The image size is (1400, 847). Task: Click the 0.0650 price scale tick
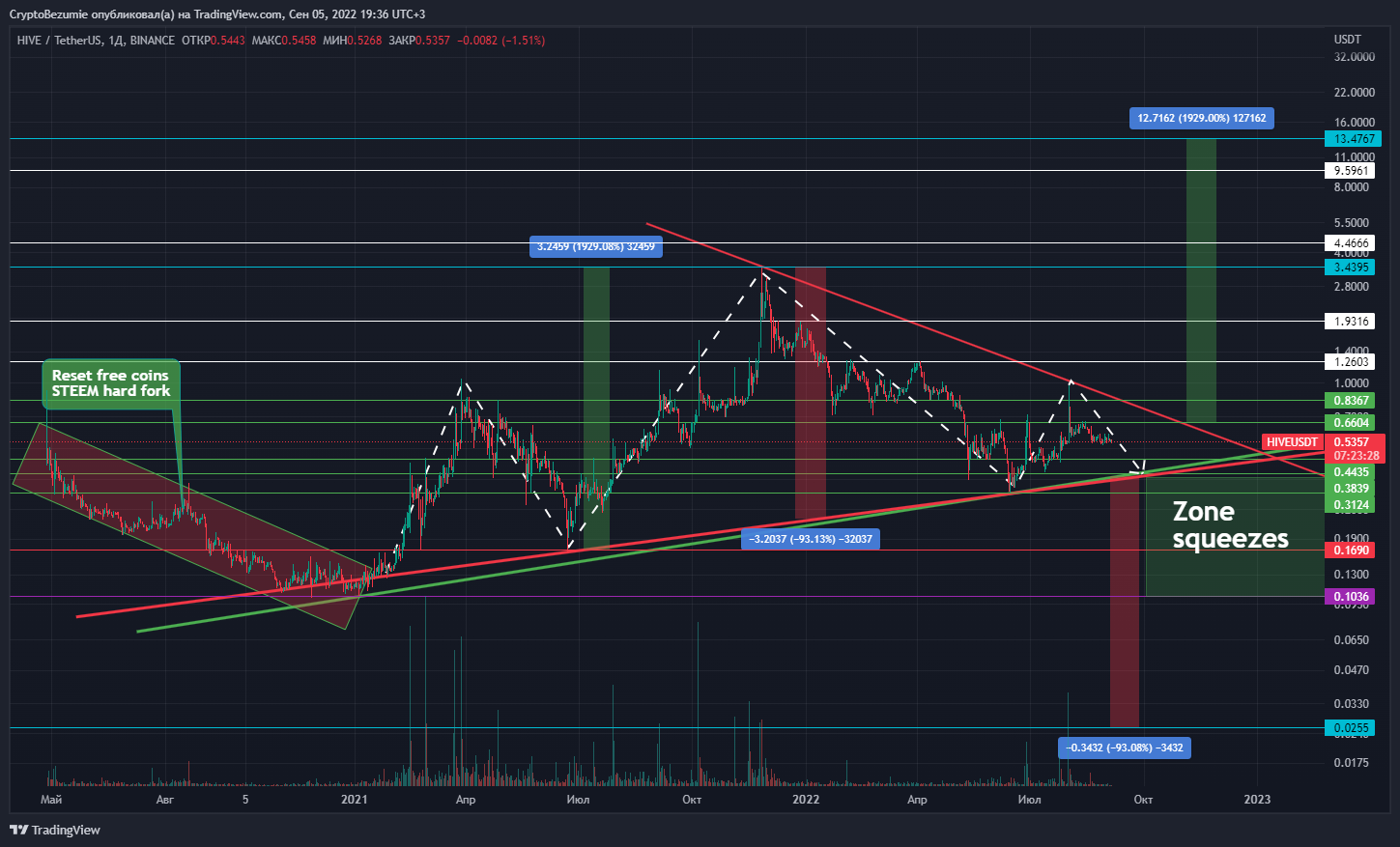pyautogui.click(x=1351, y=640)
